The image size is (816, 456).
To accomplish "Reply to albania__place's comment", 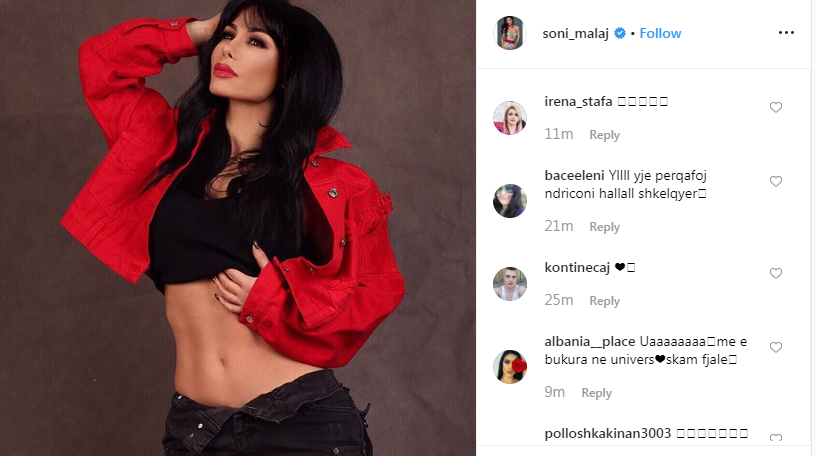I will (x=596, y=393).
